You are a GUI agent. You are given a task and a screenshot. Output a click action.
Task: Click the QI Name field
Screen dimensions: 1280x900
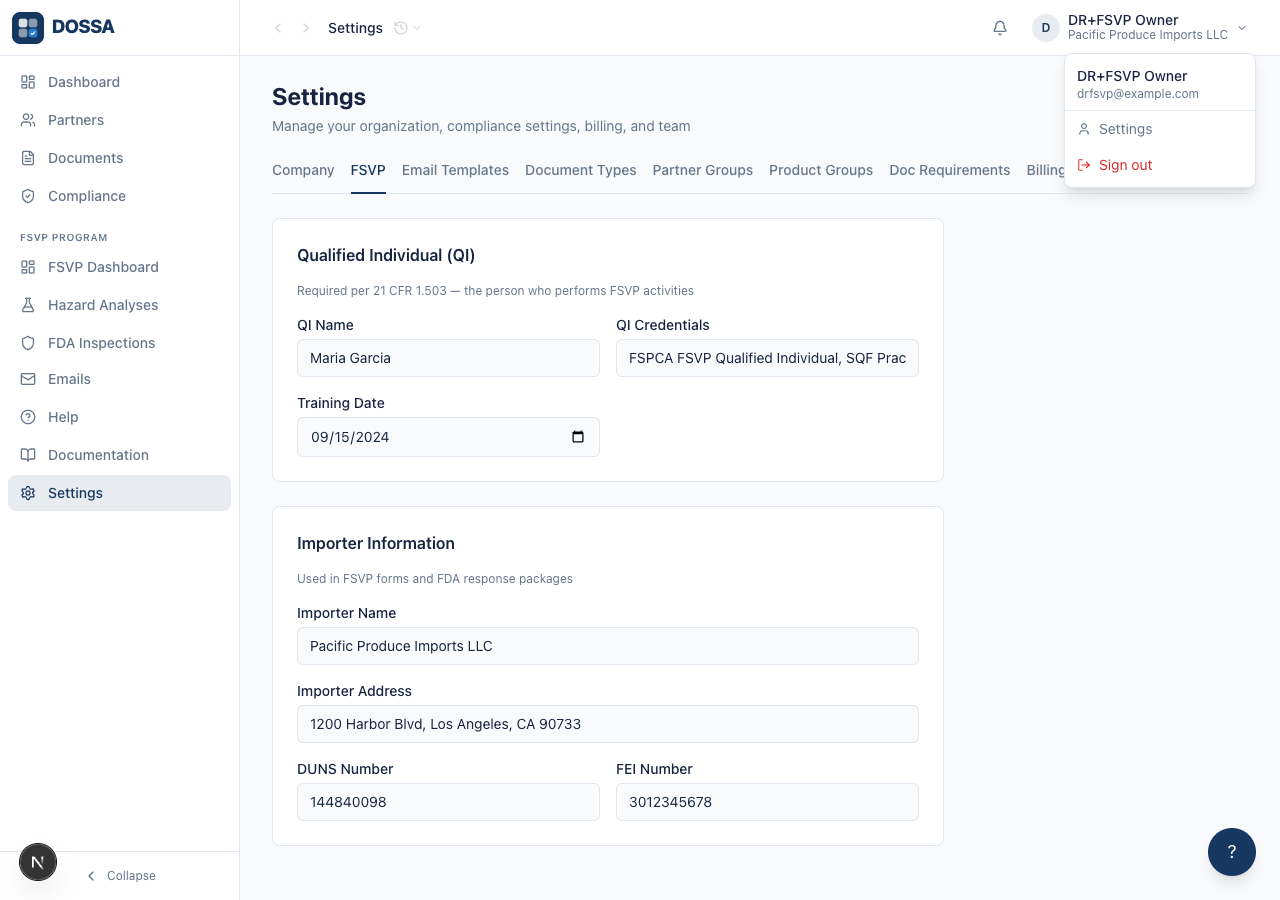click(448, 358)
